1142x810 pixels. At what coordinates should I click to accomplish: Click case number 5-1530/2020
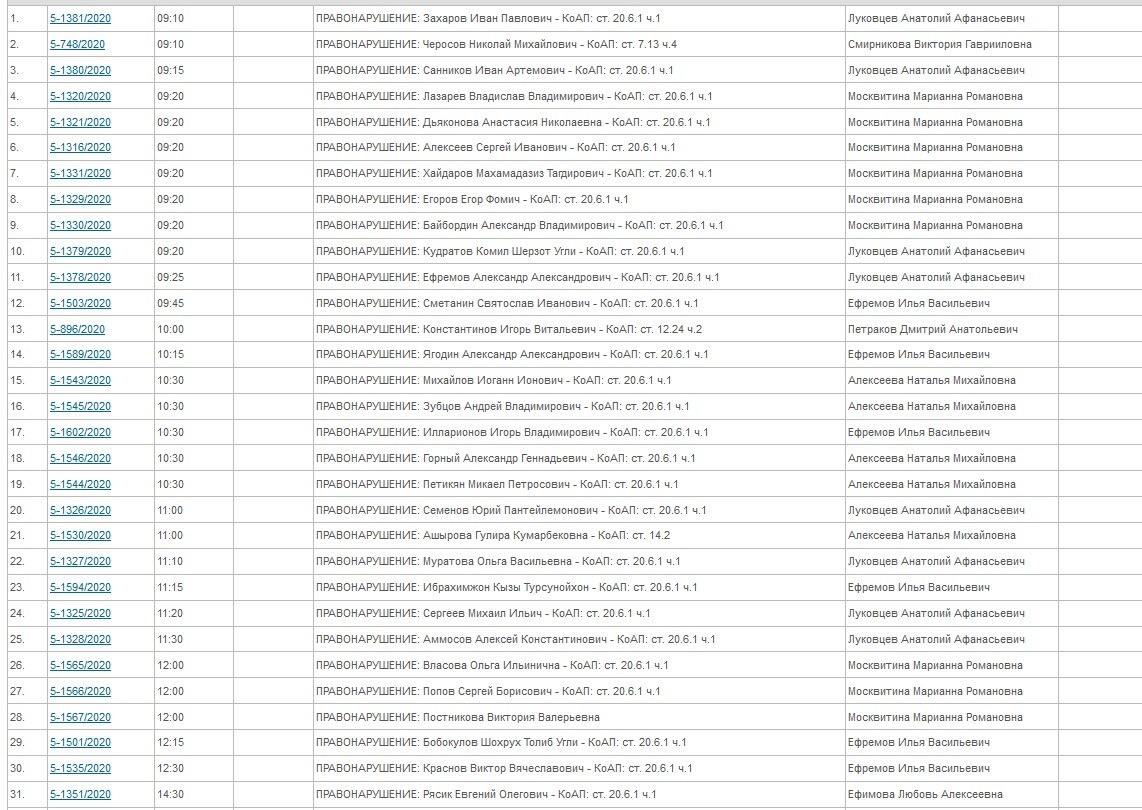[x=80, y=536]
